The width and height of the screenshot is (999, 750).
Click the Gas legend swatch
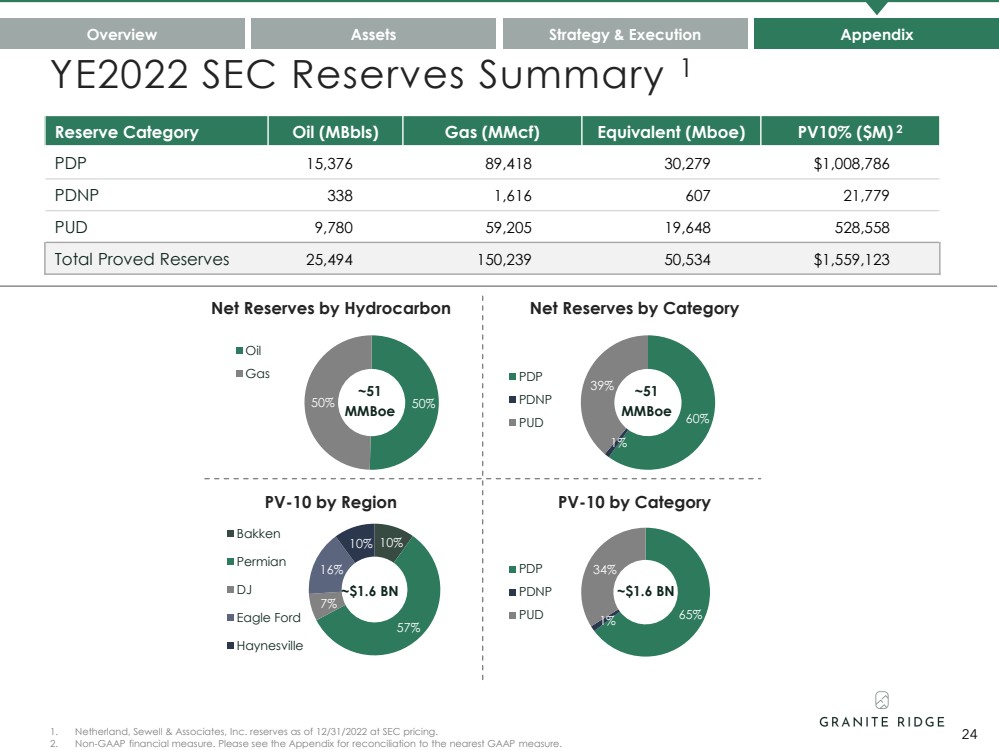point(239,374)
